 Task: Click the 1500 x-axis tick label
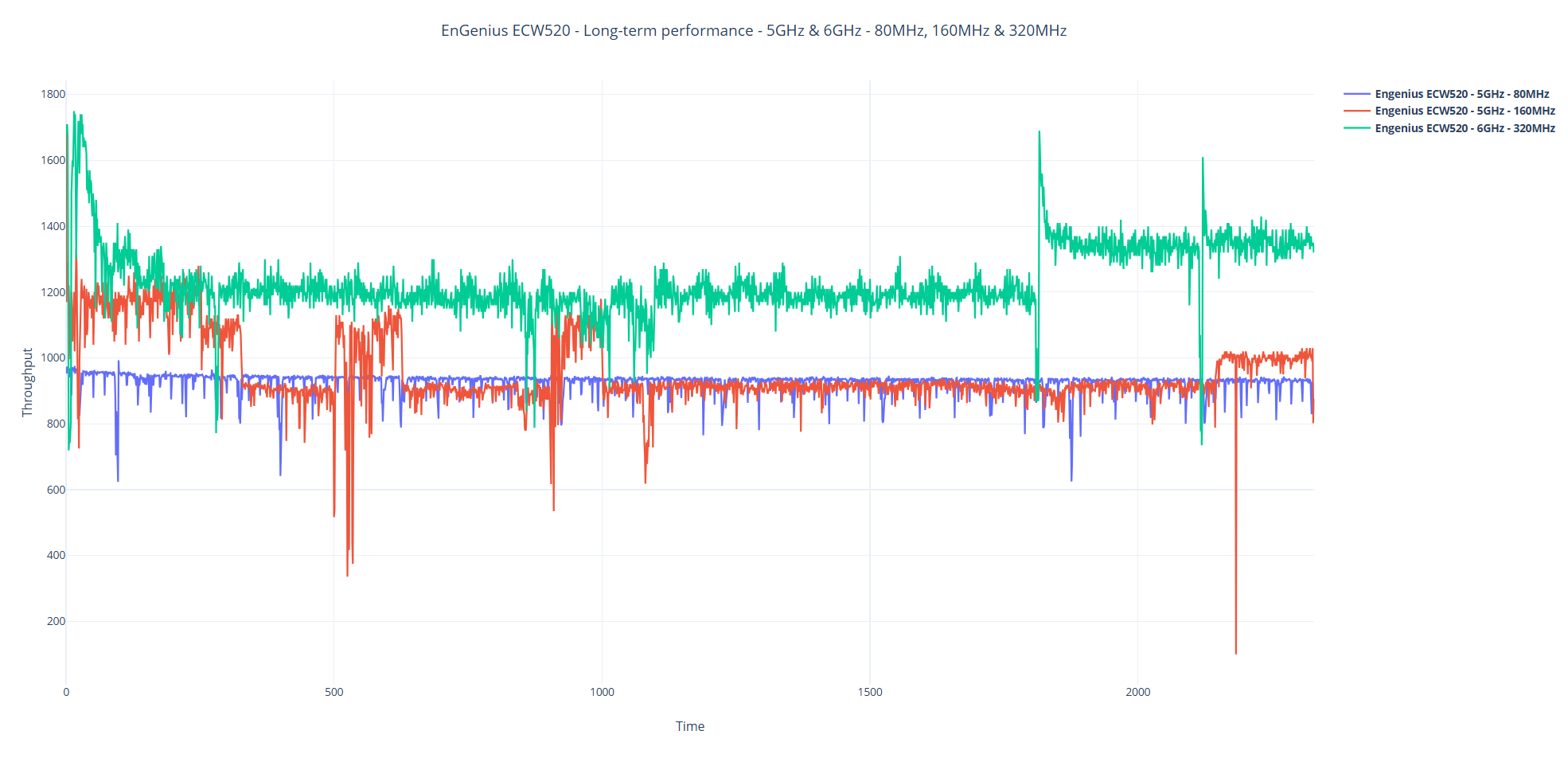coord(870,692)
